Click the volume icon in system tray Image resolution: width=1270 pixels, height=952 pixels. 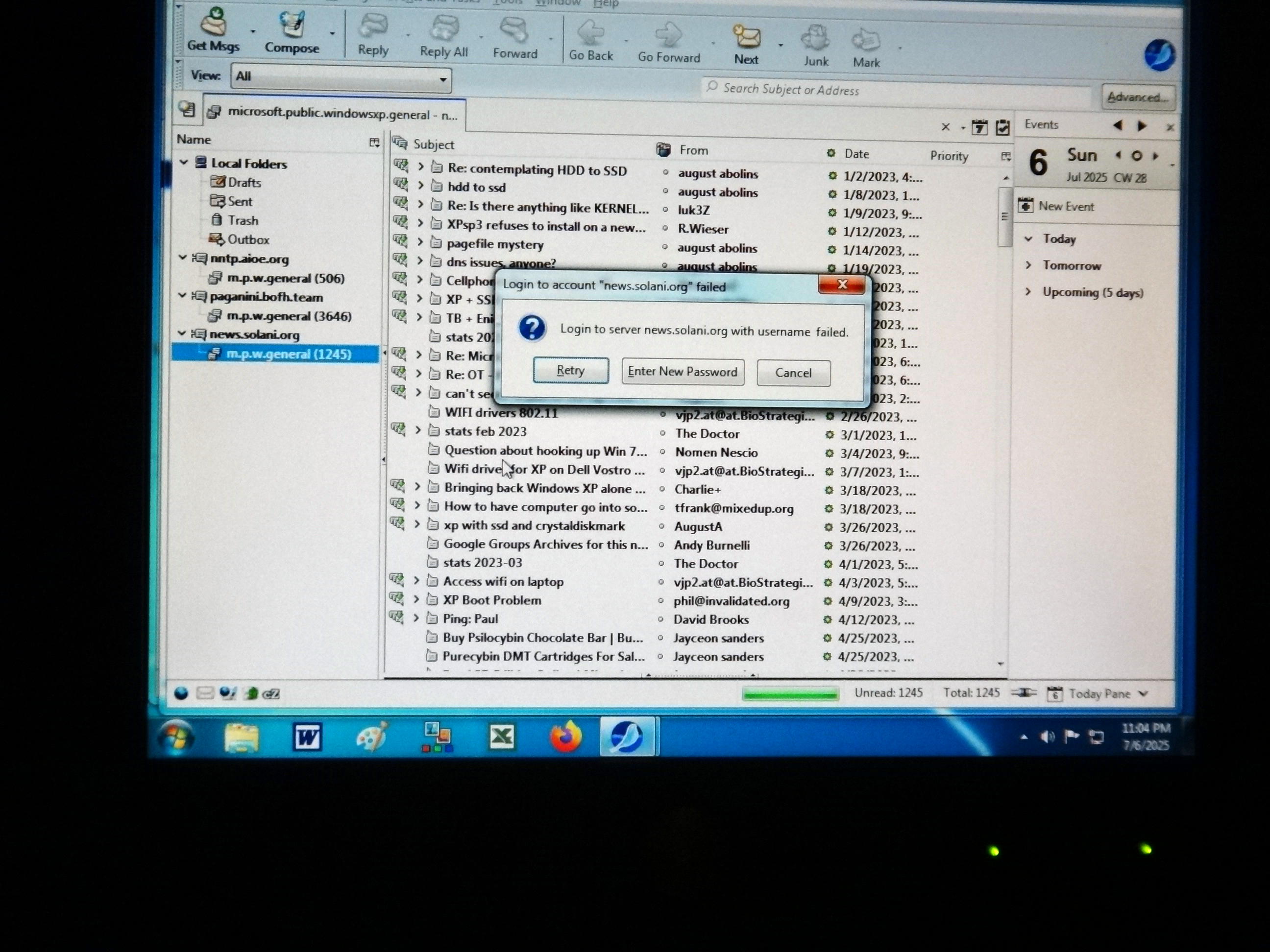tap(1047, 737)
